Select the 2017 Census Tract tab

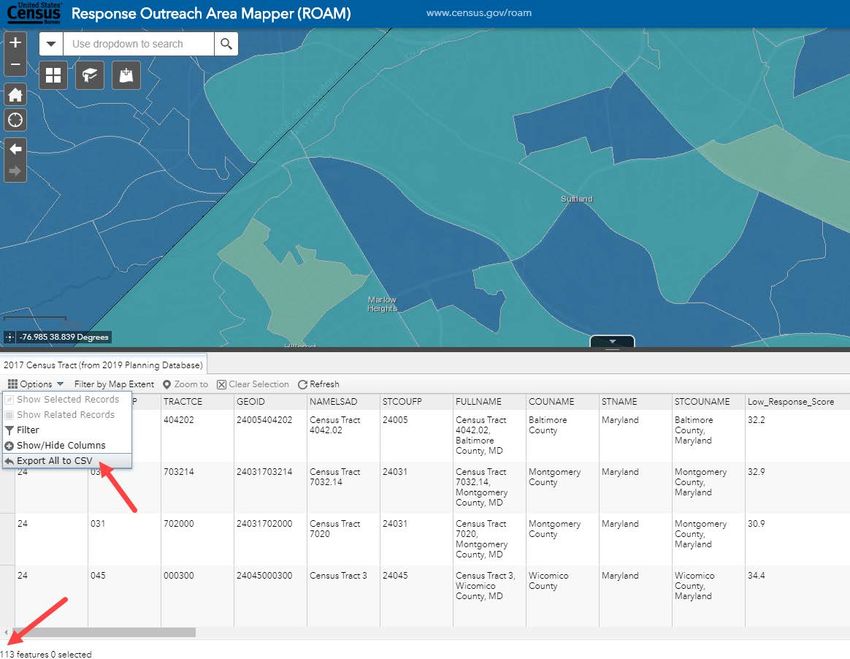point(103,365)
